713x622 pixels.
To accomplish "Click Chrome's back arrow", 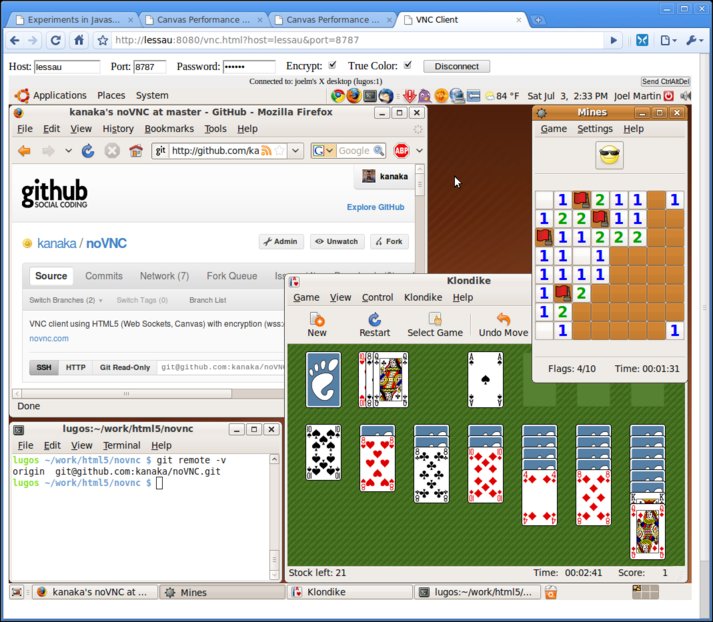I will click(x=15, y=40).
